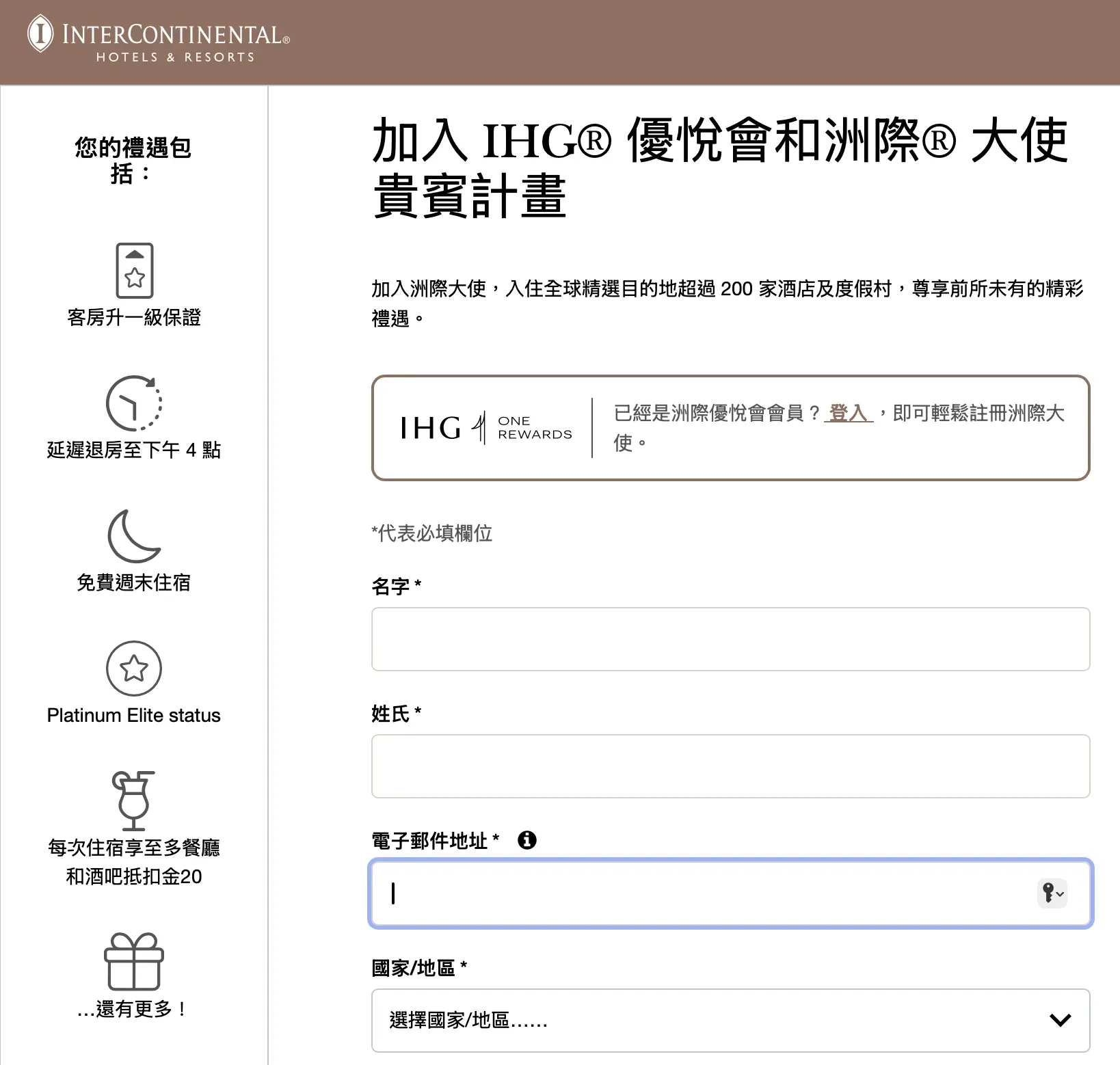Click into the 電子郵件地址 email field
1120x1065 pixels.
(730, 893)
